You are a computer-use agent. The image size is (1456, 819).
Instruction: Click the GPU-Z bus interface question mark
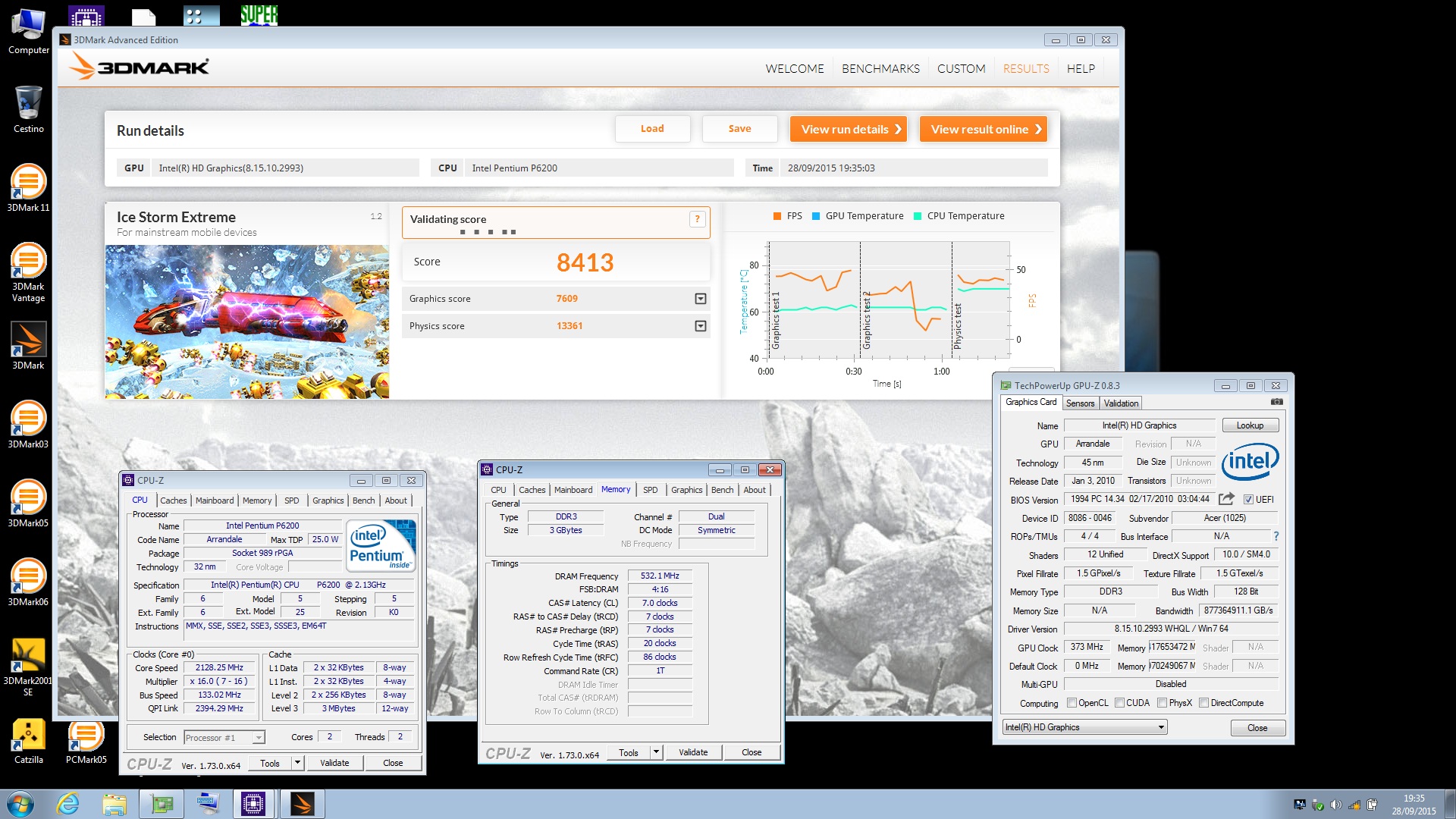coord(1276,536)
